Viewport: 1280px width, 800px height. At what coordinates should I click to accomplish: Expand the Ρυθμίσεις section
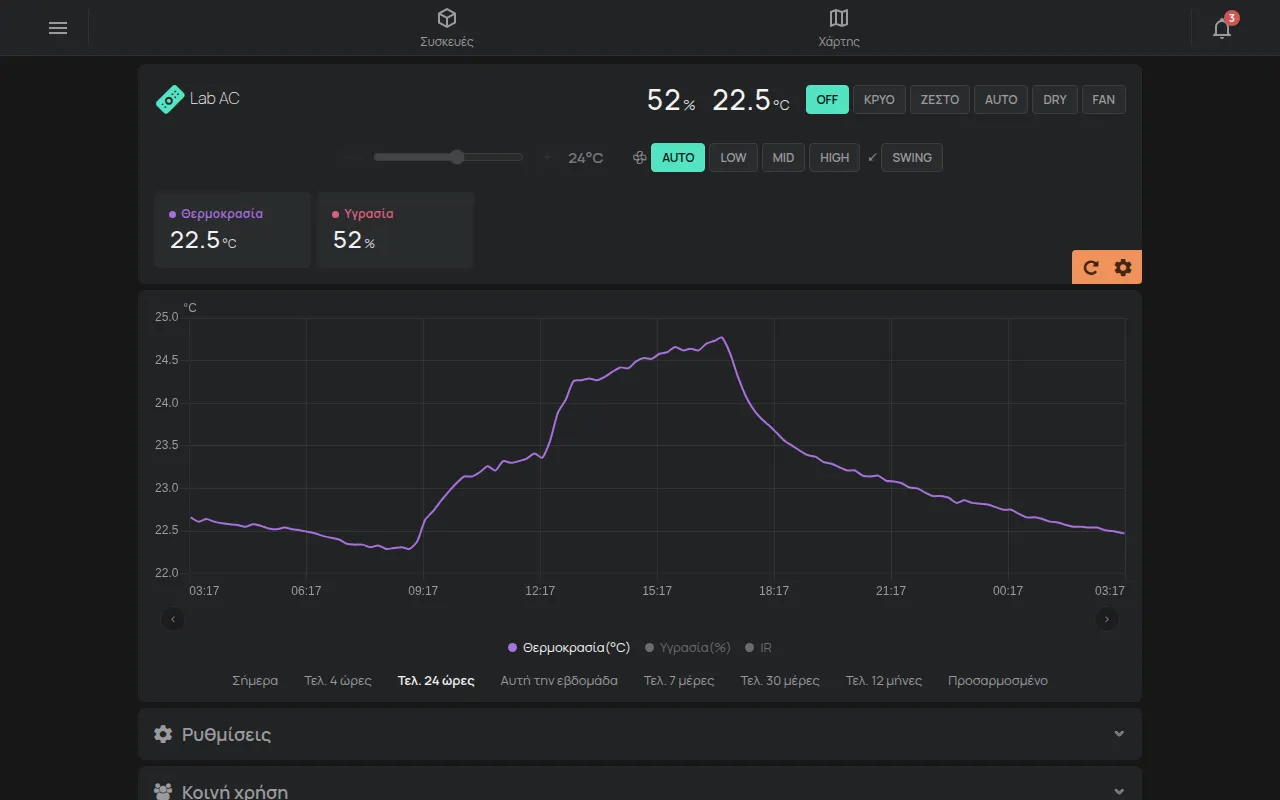pyautogui.click(x=640, y=734)
